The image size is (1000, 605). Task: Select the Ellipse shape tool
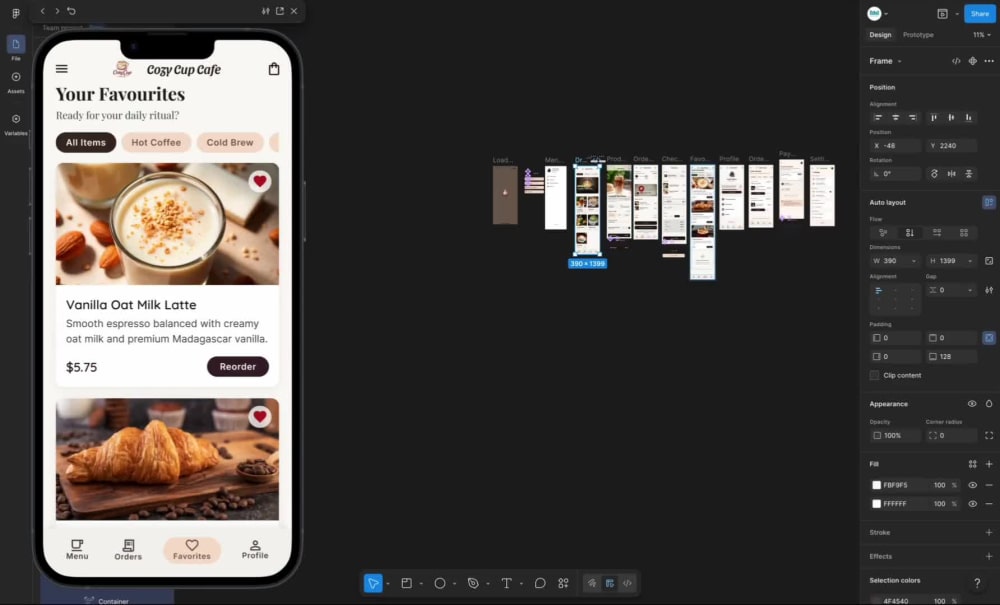[x=439, y=583]
